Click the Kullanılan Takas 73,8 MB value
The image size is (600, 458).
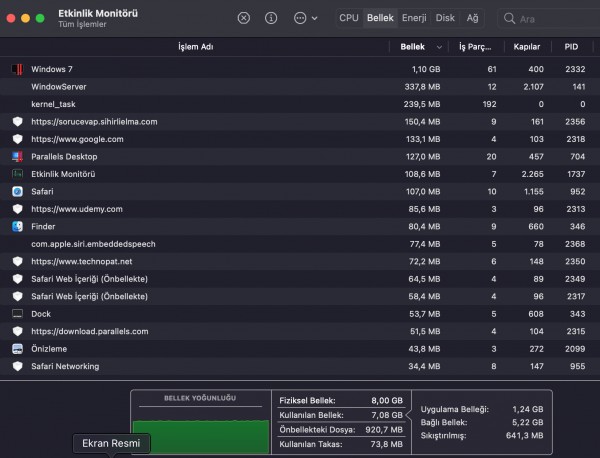[x=386, y=444]
